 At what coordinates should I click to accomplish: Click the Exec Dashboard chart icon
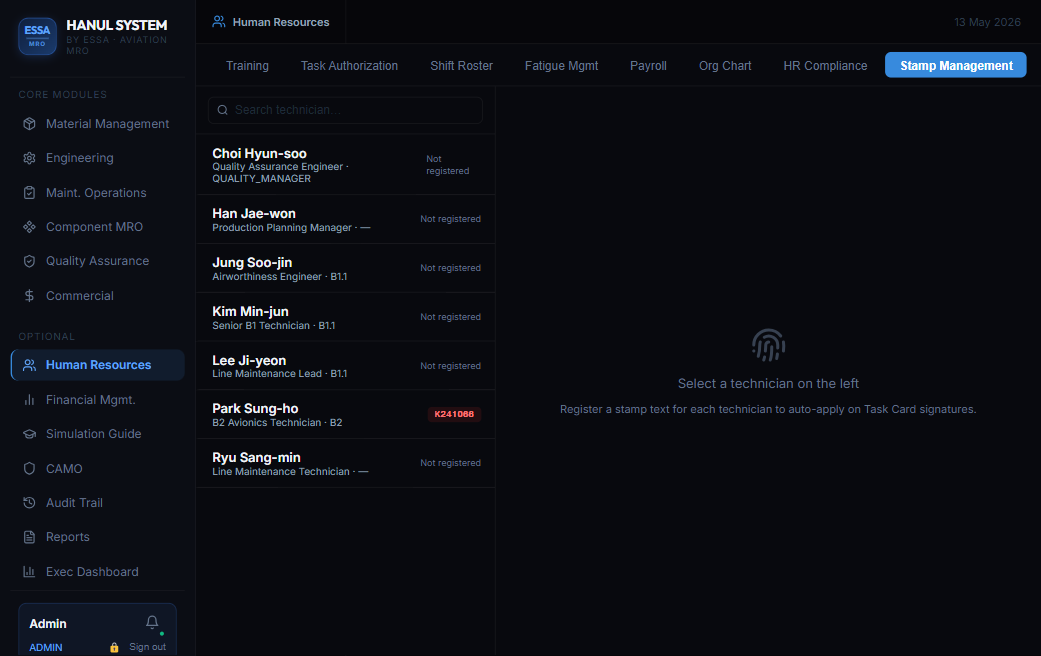pos(29,572)
